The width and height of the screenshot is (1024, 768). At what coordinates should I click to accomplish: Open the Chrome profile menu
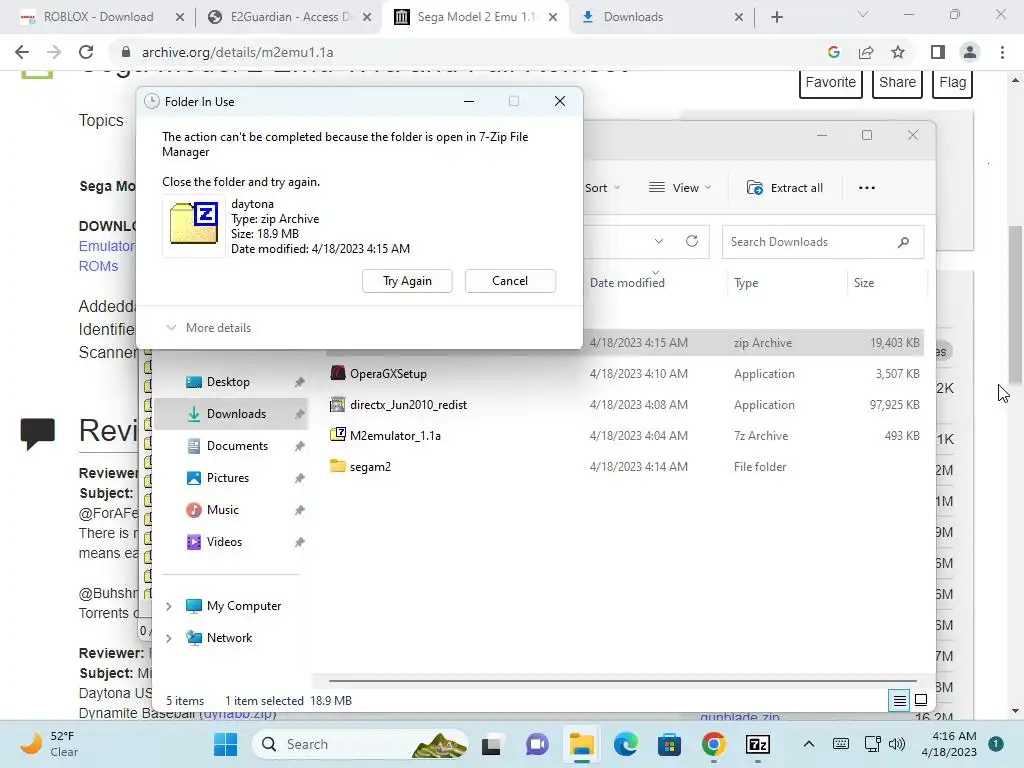[970, 52]
